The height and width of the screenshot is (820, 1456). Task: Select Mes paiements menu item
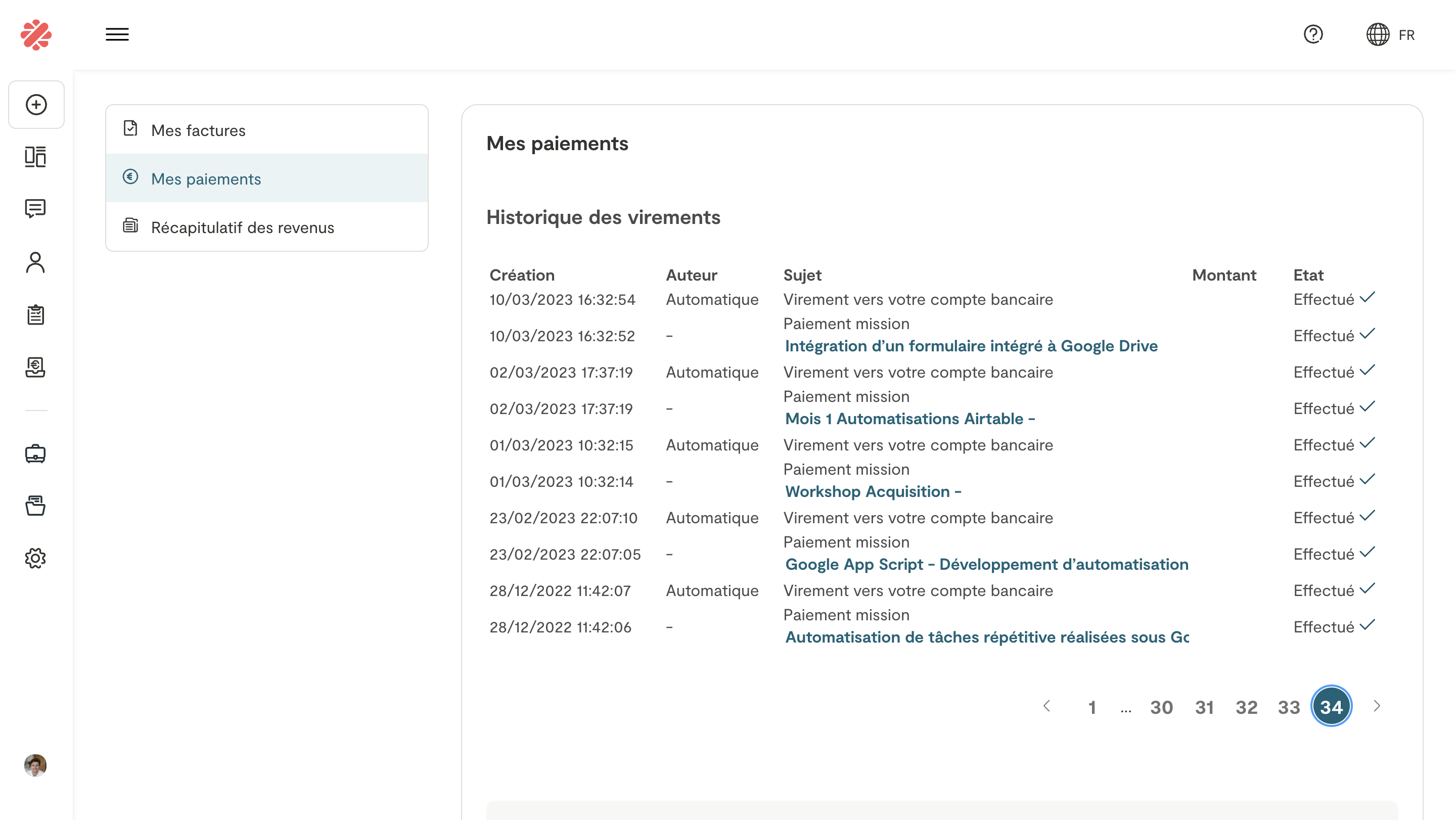[267, 178]
